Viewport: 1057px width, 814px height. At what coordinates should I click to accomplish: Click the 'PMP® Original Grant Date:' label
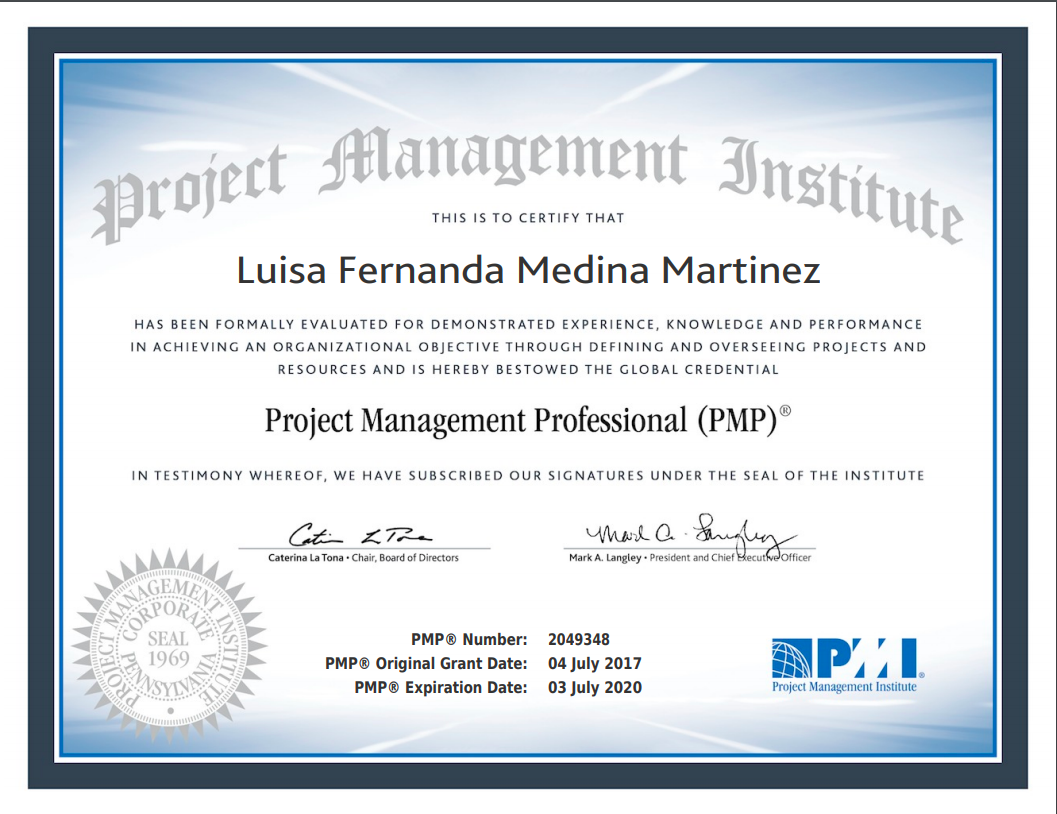point(426,664)
